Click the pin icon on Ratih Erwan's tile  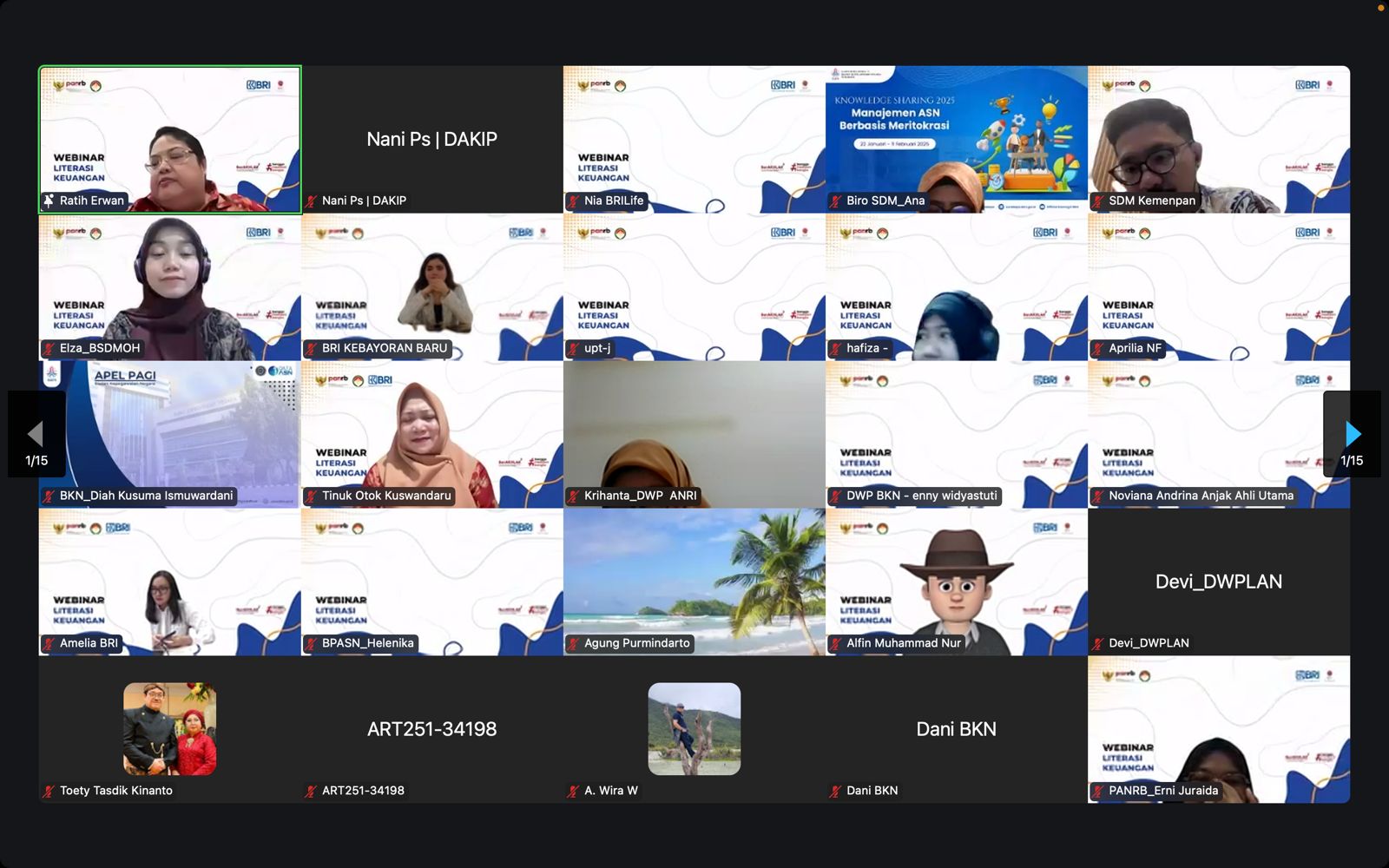pos(49,201)
